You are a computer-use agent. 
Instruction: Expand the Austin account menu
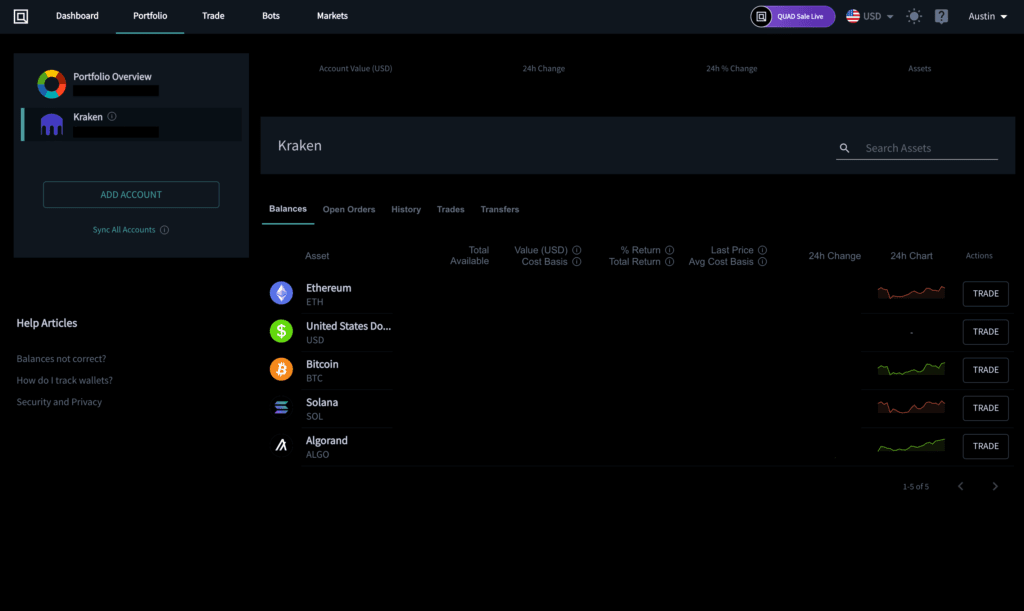[x=987, y=16]
